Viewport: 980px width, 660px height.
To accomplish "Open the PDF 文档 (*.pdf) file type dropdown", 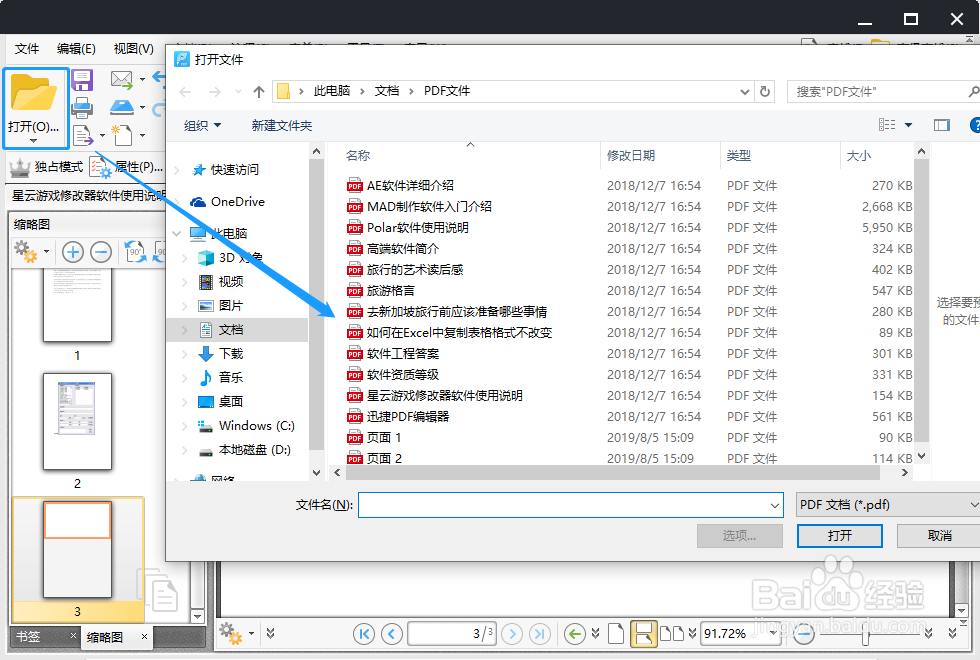I will [x=885, y=504].
